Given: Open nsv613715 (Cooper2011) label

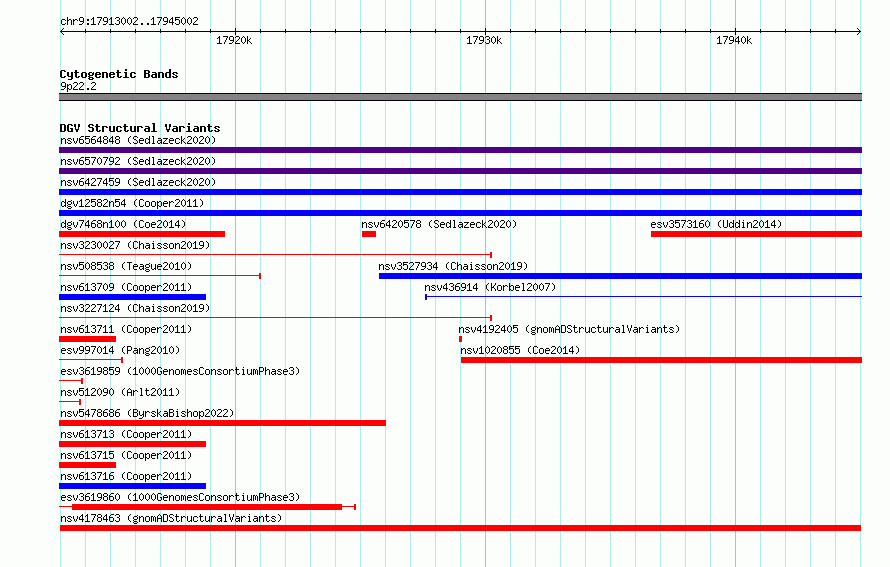Looking at the screenshot, I should (x=126, y=455).
